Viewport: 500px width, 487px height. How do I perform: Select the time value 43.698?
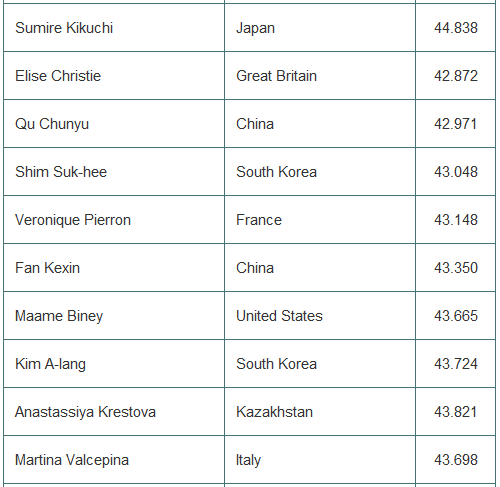pos(456,460)
